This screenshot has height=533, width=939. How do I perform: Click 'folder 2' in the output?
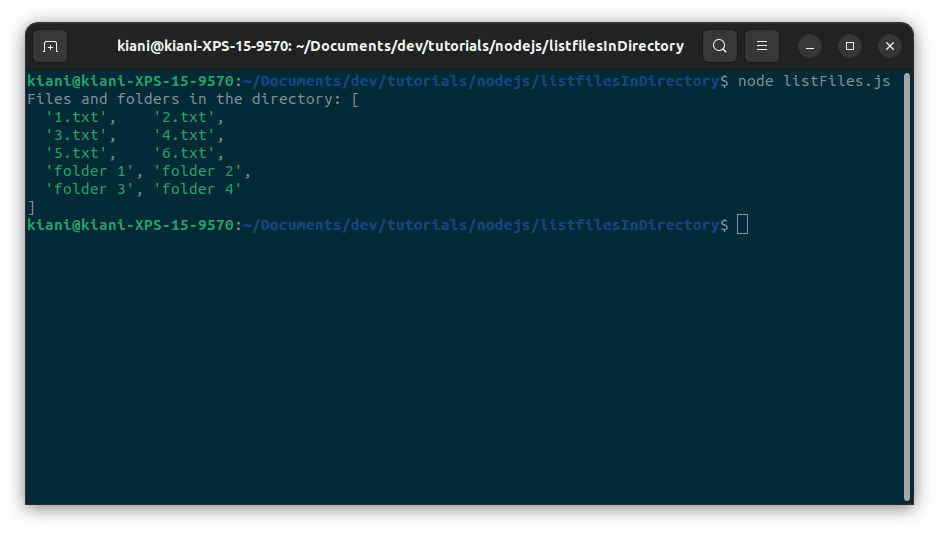(x=198, y=171)
